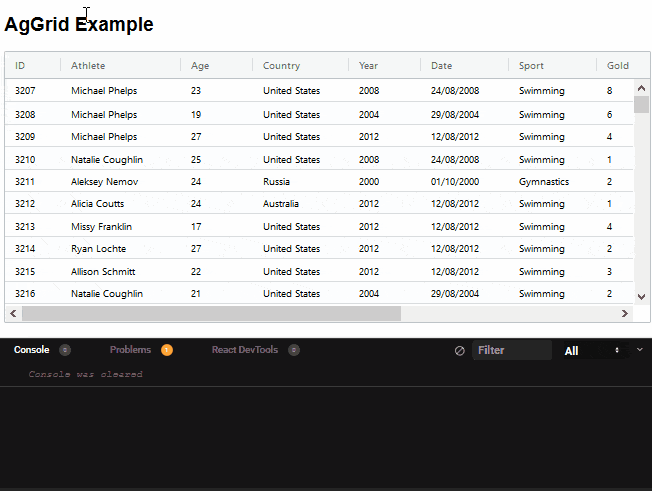Image resolution: width=652 pixels, height=491 pixels.
Task: Click the date 24/08/2008 in row 3207
Action: coord(455,91)
